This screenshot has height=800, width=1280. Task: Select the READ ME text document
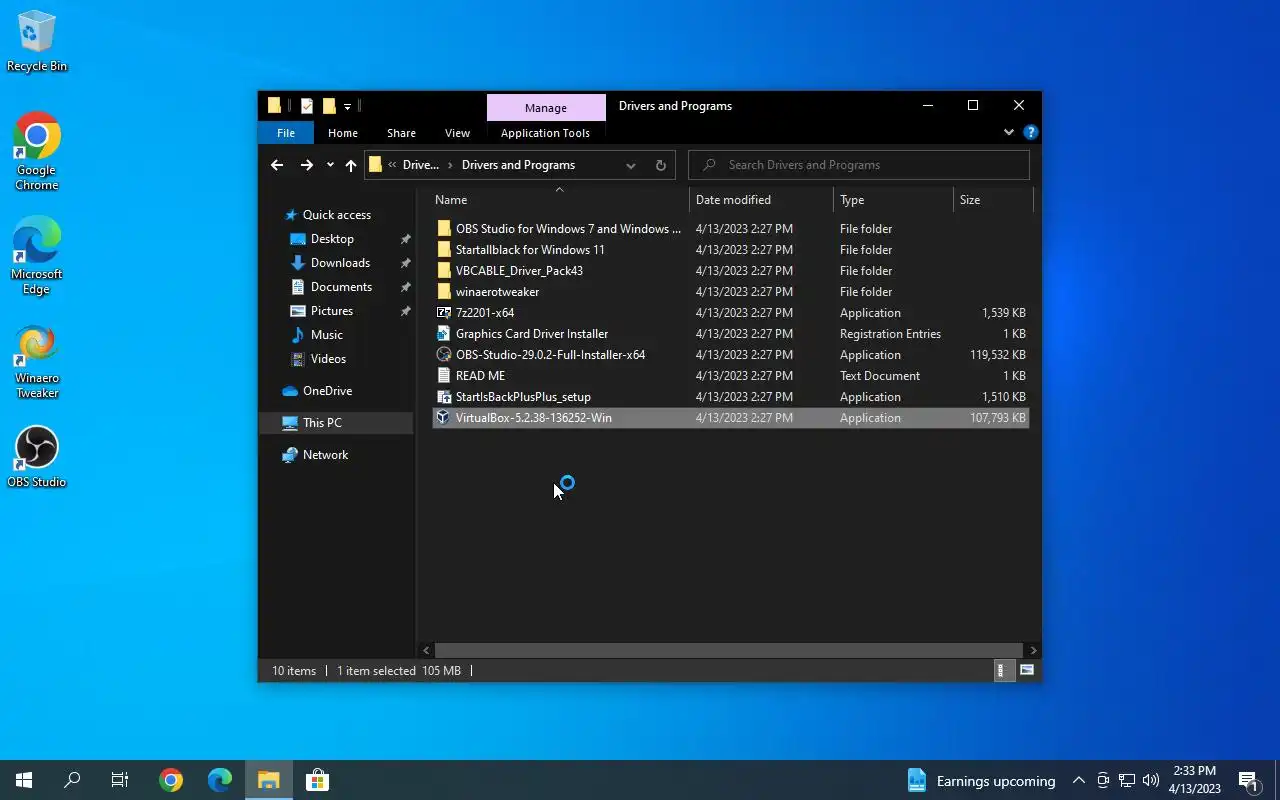point(731,376)
